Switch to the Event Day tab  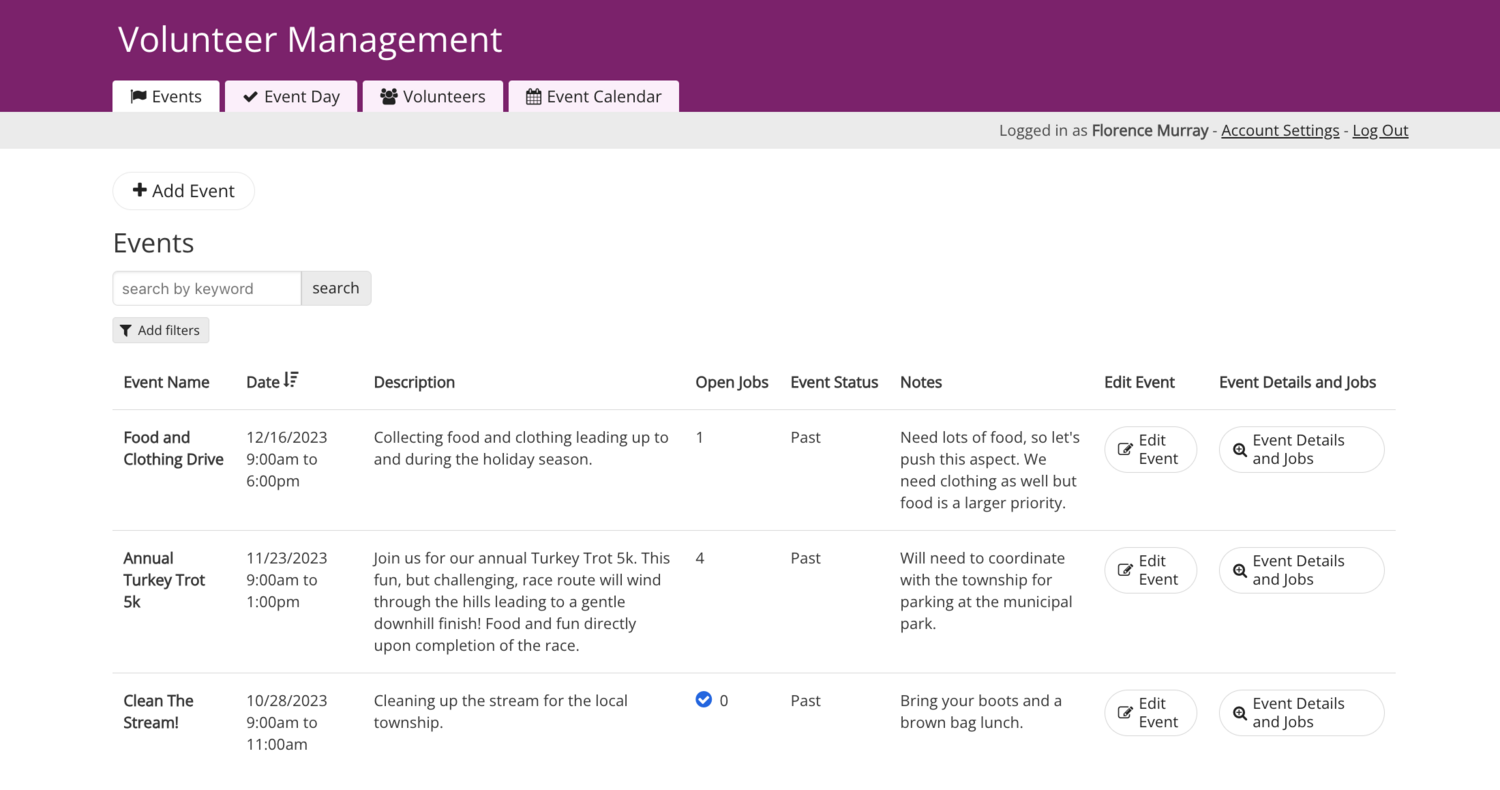coord(291,97)
